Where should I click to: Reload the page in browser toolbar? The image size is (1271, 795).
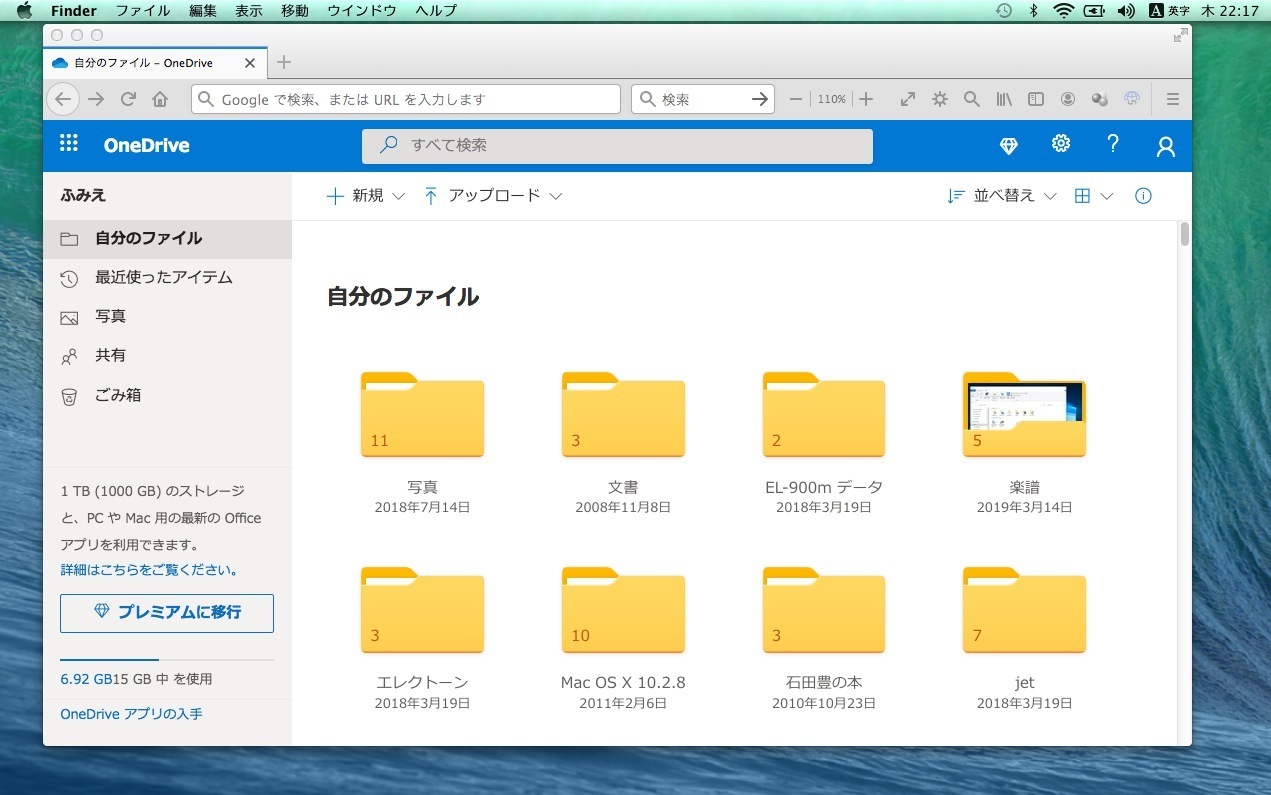tap(128, 99)
